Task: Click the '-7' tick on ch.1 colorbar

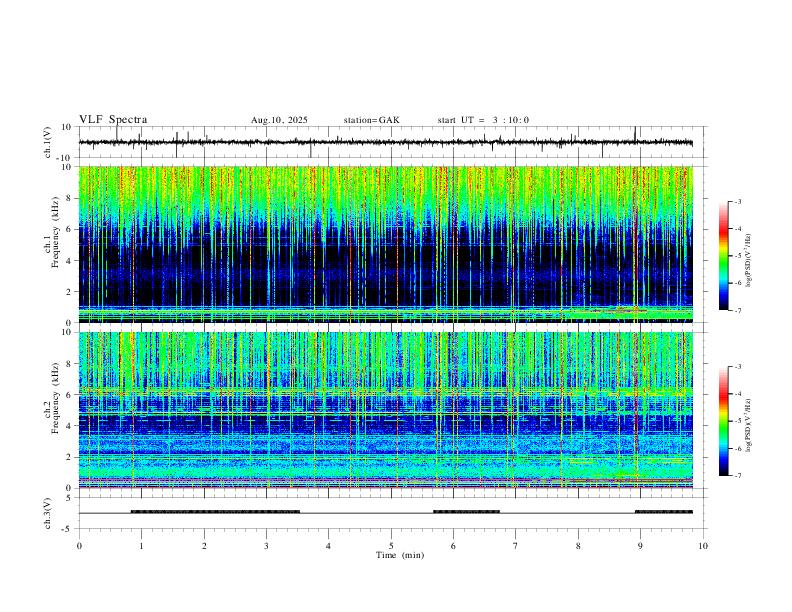Action: [x=737, y=310]
